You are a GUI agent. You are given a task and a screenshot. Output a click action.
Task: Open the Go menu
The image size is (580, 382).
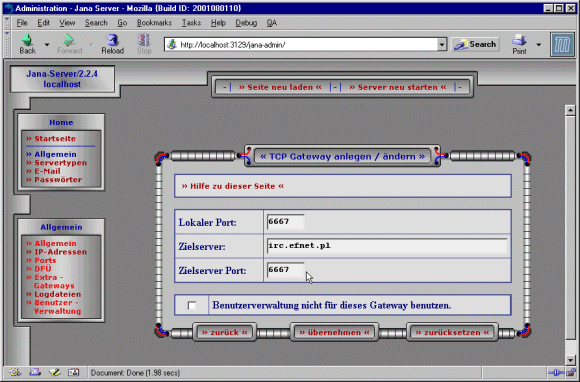click(x=122, y=23)
